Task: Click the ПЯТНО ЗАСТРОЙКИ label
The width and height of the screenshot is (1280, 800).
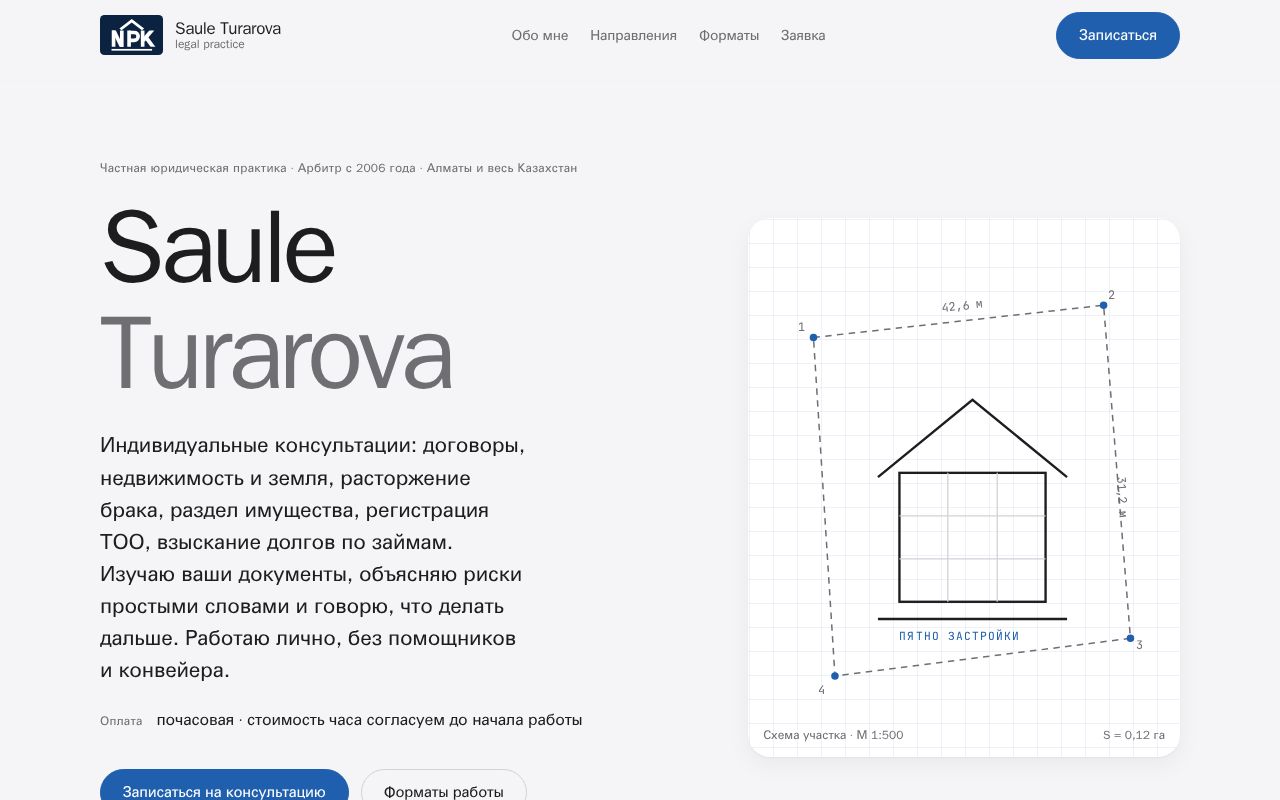Action: point(959,636)
